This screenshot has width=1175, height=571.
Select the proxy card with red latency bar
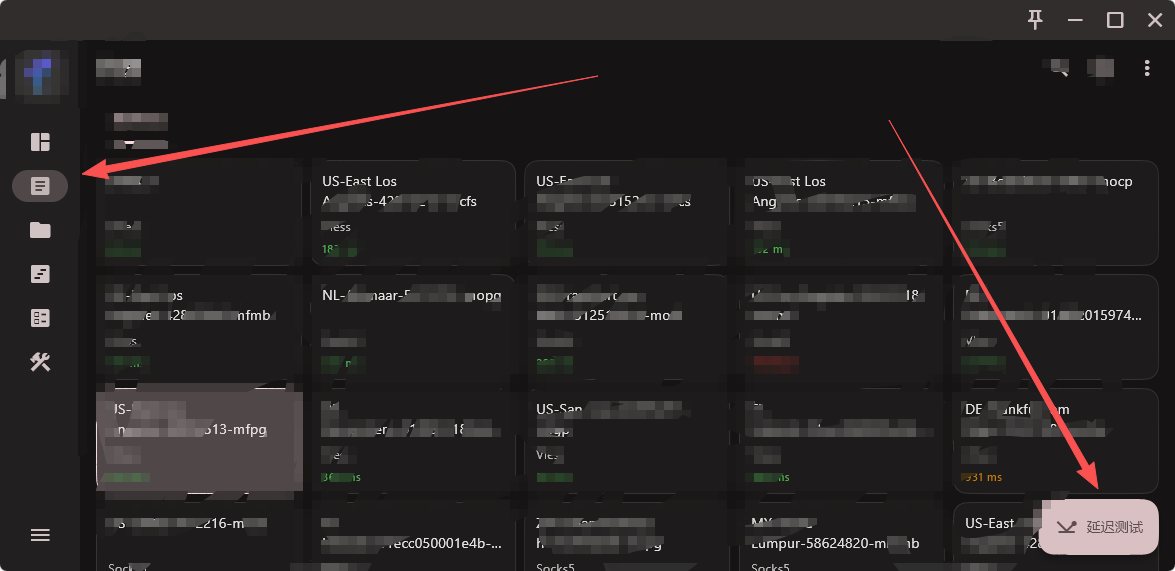point(842,327)
